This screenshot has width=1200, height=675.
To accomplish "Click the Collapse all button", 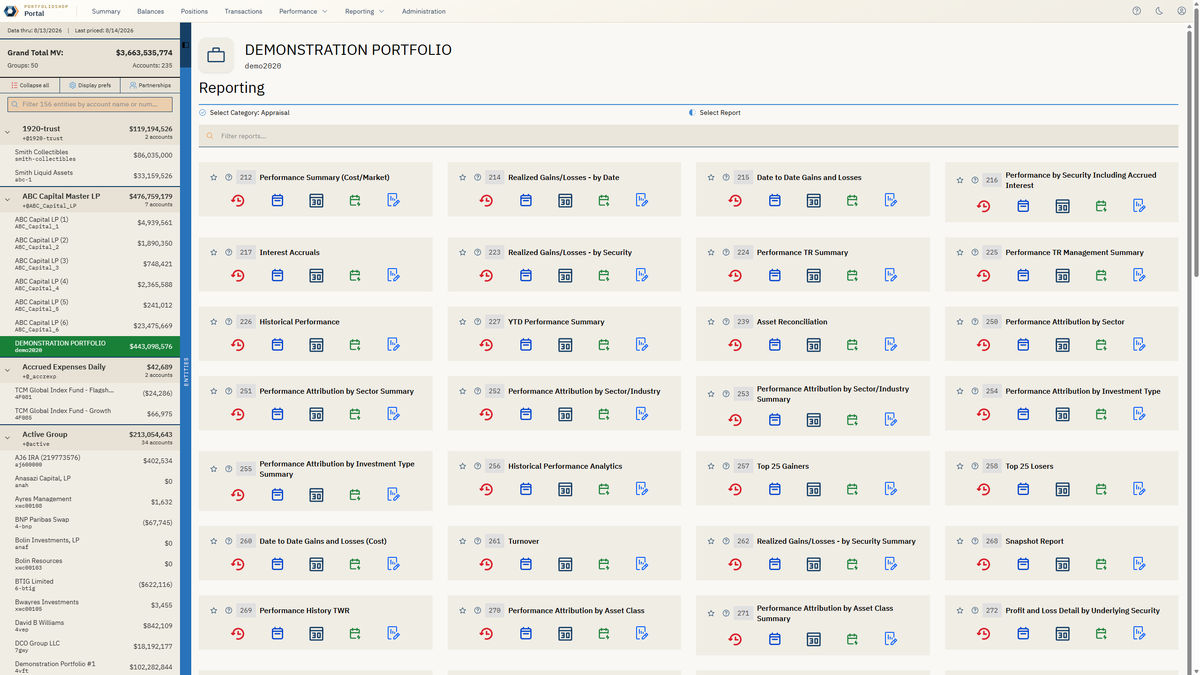I will (30, 85).
